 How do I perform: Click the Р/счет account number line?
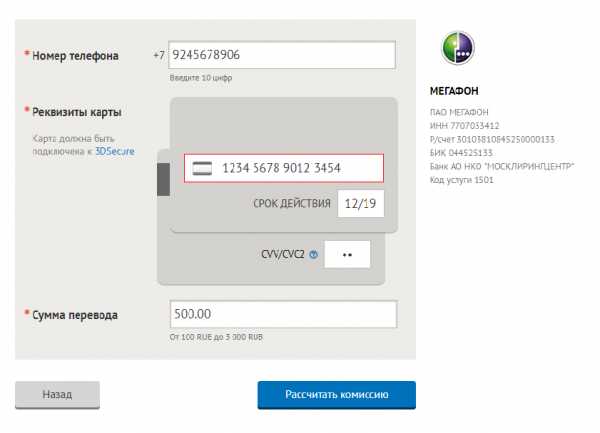pos(492,139)
